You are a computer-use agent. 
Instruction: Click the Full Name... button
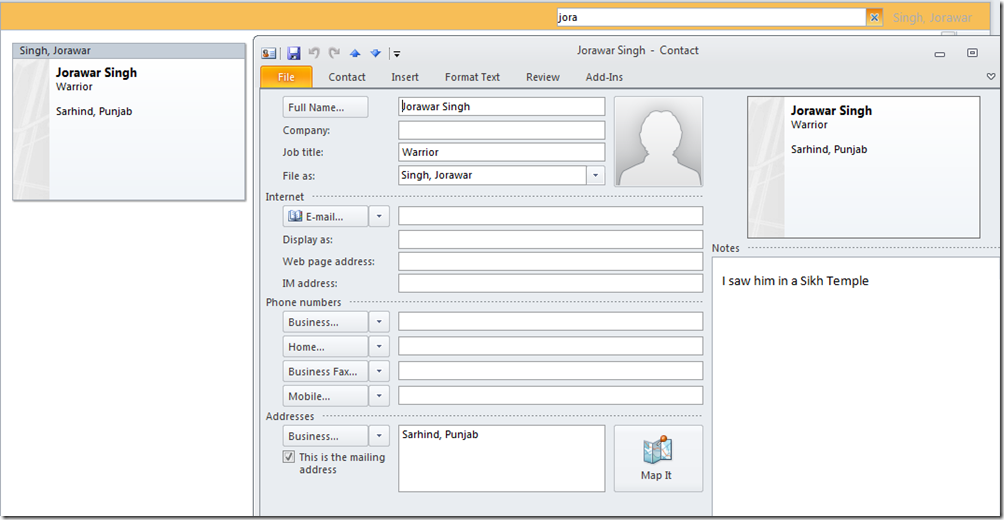[325, 107]
